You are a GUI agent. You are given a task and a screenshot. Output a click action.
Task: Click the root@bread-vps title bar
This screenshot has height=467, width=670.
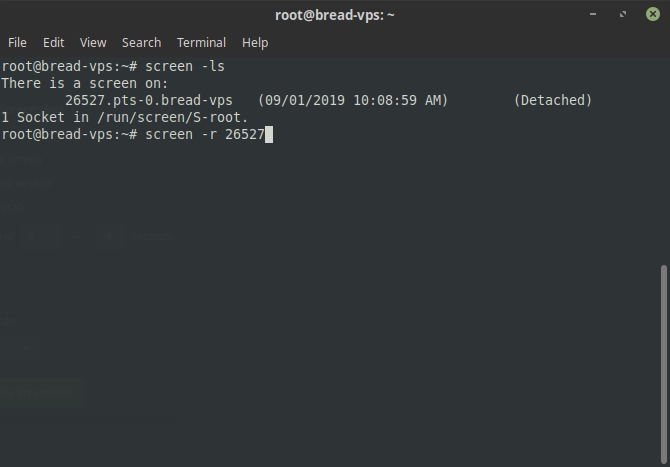pyautogui.click(x=335, y=15)
